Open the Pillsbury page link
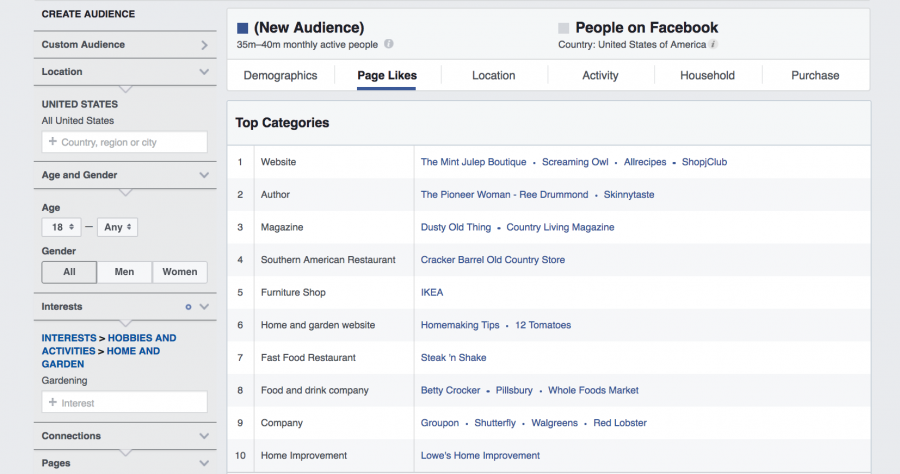Image resolution: width=900 pixels, height=474 pixels. click(x=514, y=390)
